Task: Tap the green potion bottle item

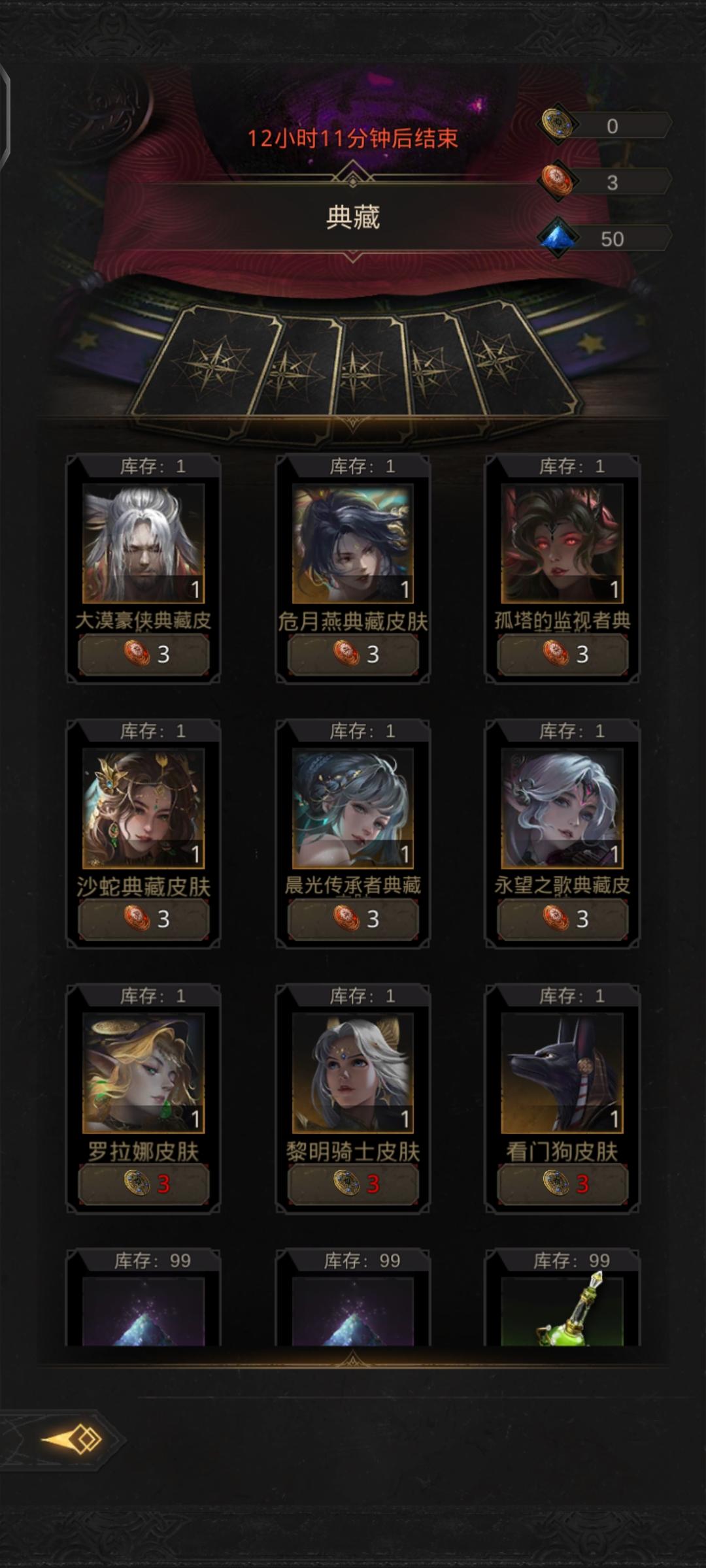Action: point(562,1310)
